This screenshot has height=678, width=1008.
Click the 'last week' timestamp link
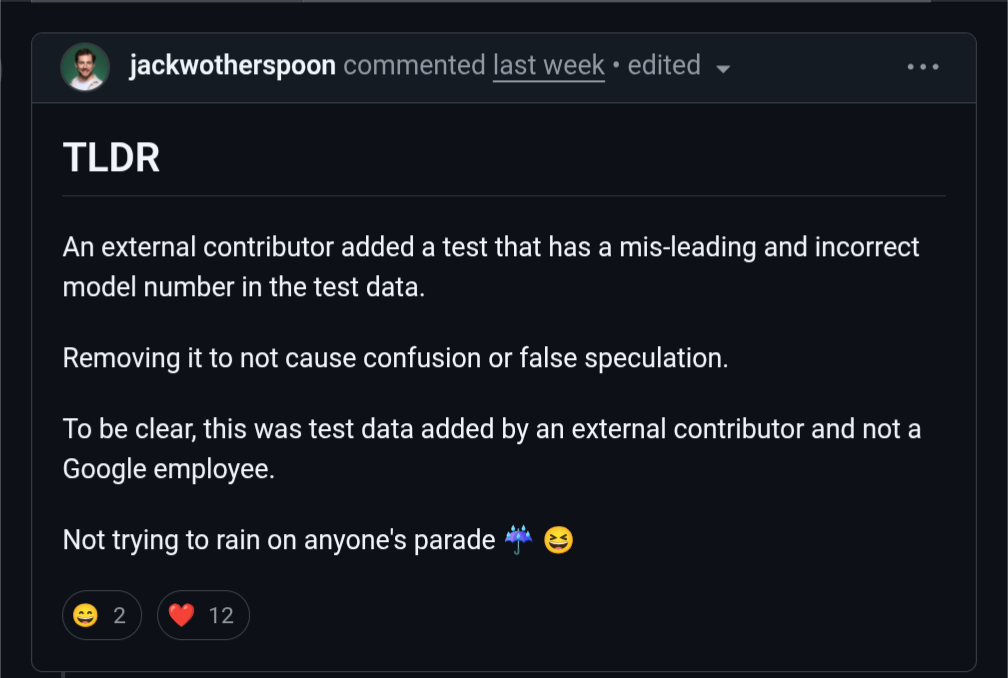548,66
